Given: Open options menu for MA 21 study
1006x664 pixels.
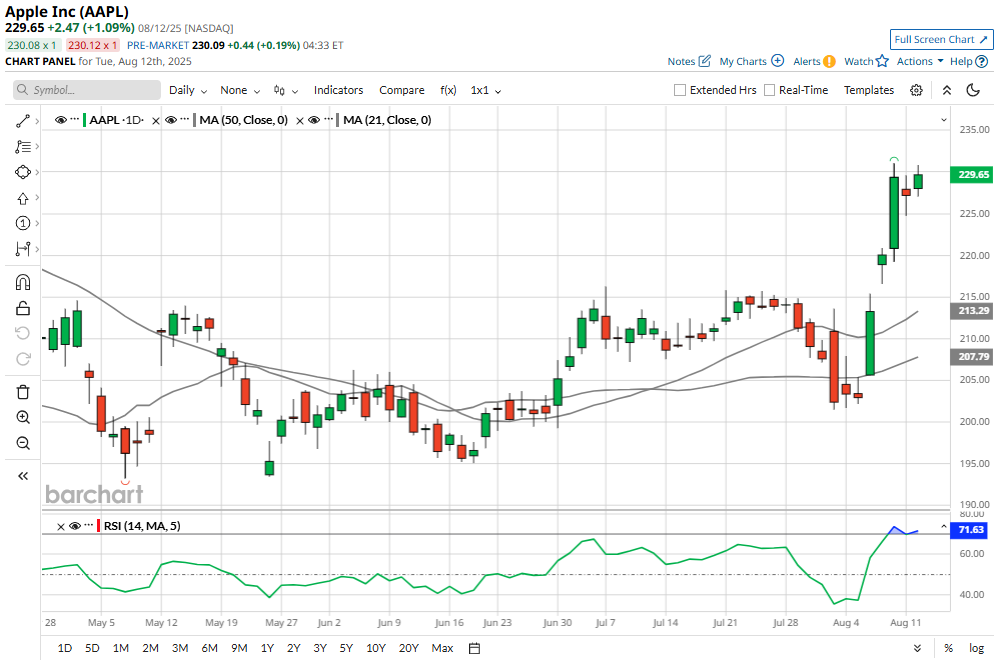Looking at the screenshot, I should [x=328, y=120].
